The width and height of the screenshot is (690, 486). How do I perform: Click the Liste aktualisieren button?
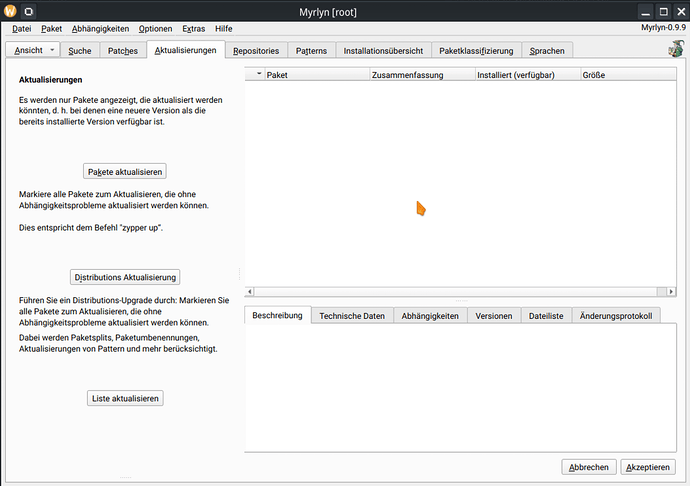click(x=125, y=398)
